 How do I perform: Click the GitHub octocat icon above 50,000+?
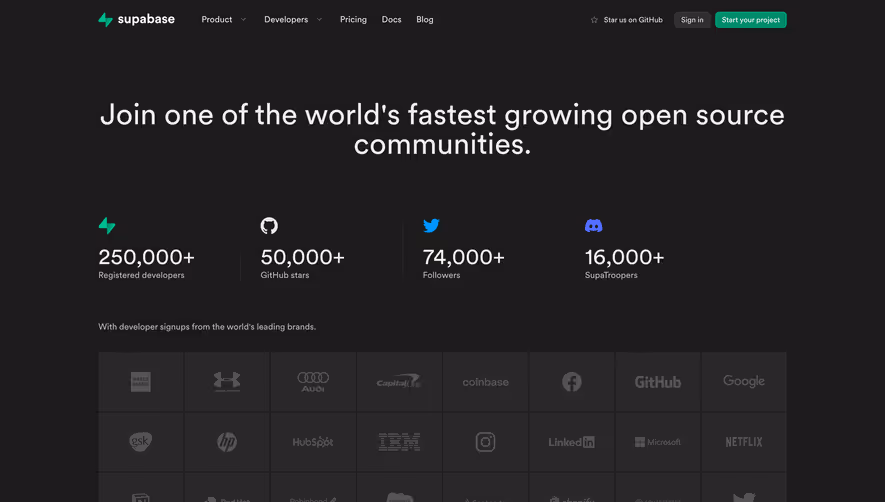(x=269, y=226)
